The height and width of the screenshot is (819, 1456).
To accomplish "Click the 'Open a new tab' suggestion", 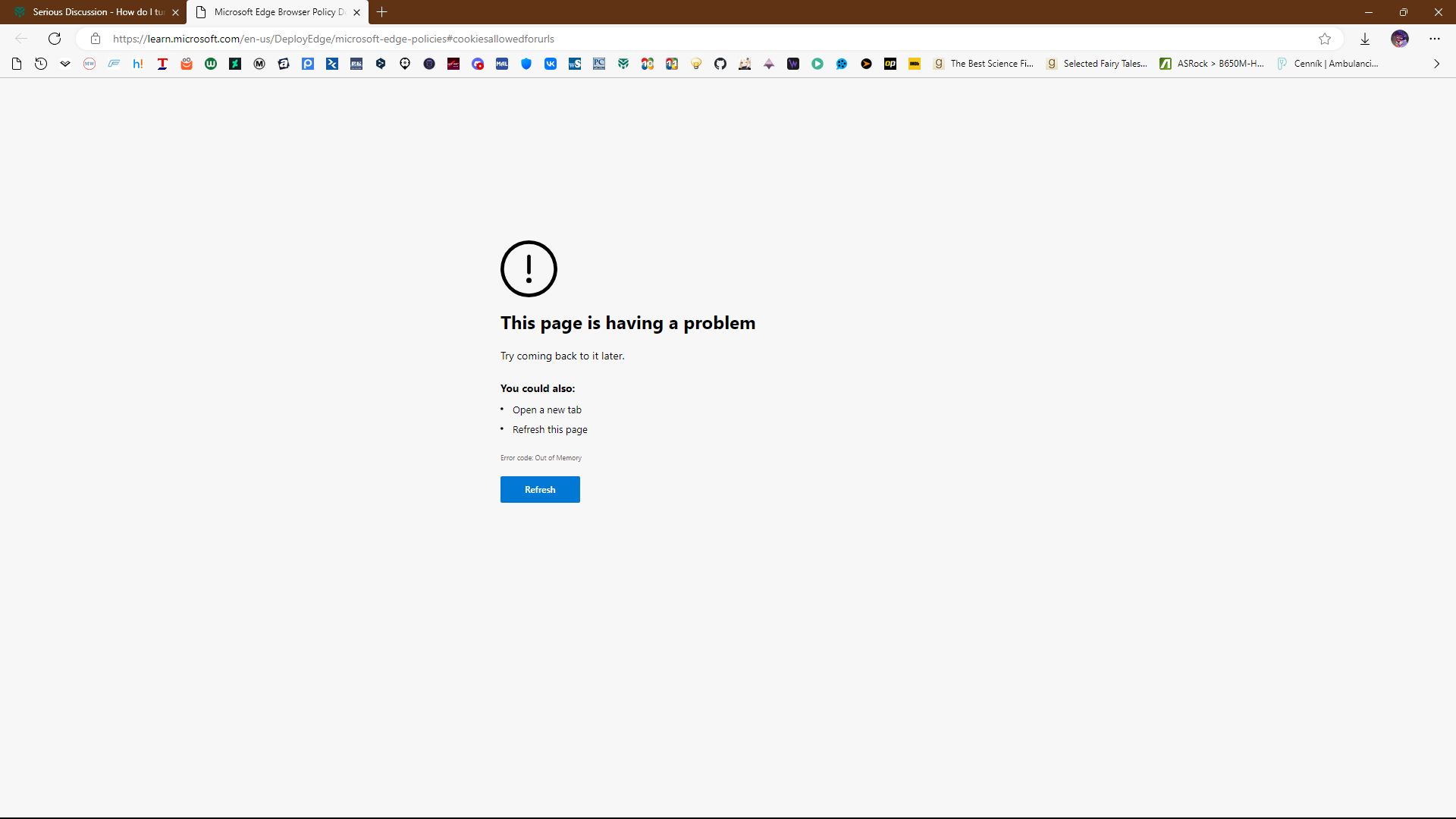I will coord(547,410).
